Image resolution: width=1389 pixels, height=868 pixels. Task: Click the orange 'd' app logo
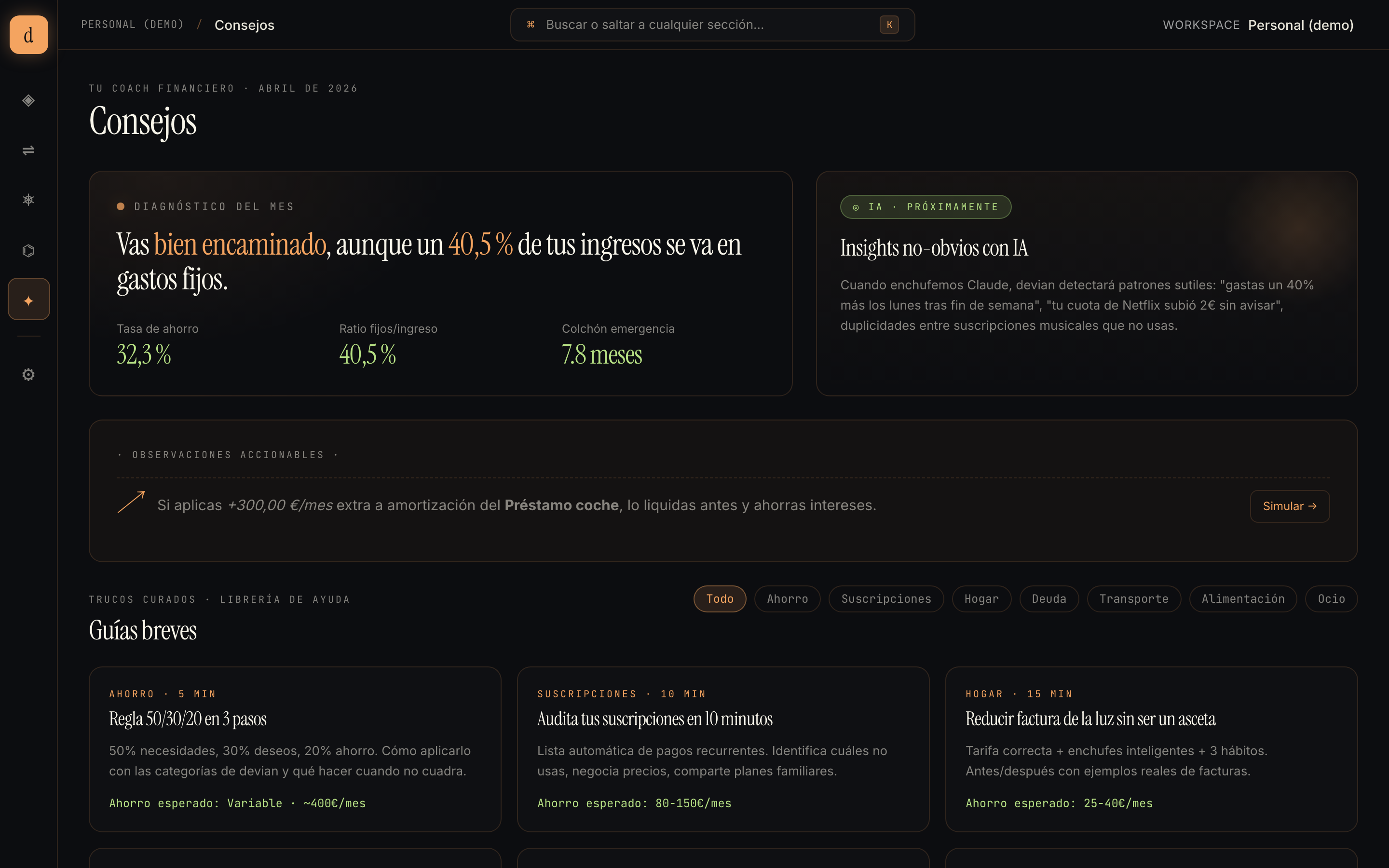click(29, 35)
